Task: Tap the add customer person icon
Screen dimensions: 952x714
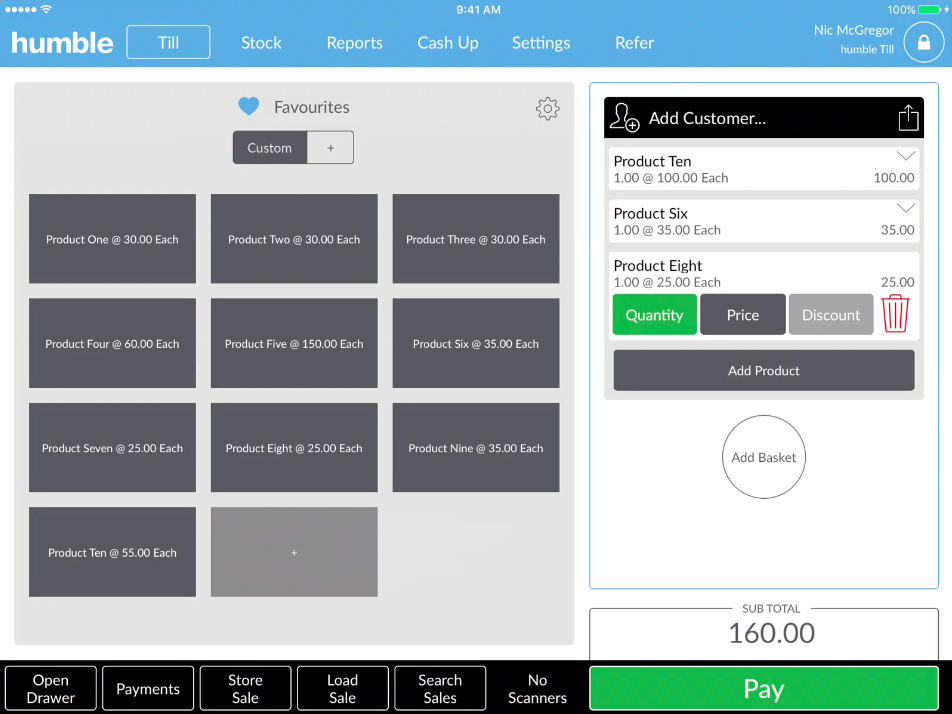Action: pos(624,117)
